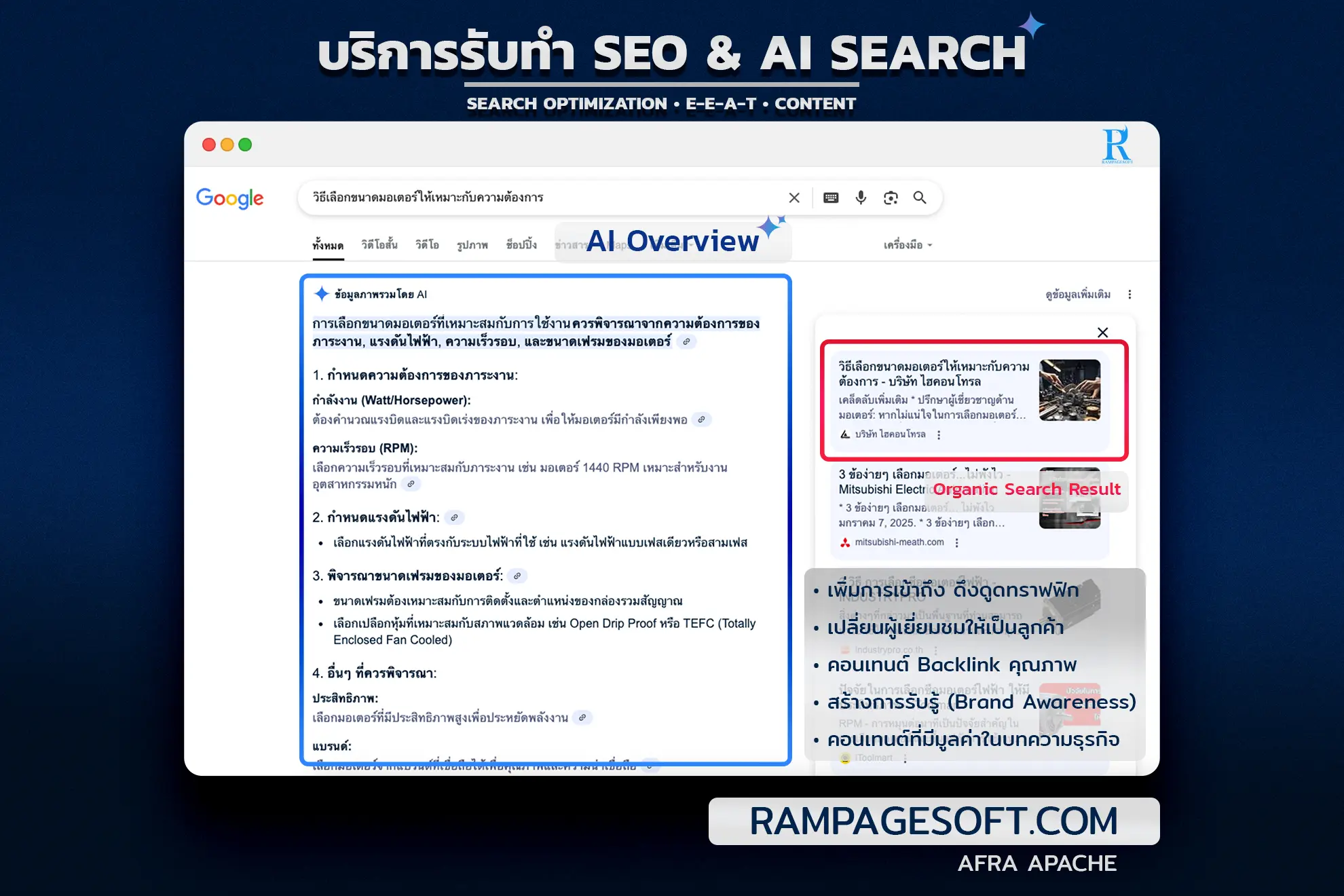The height and width of the screenshot is (896, 1344).
Task: Click the red macOS window close dot
Action: pos(209,145)
